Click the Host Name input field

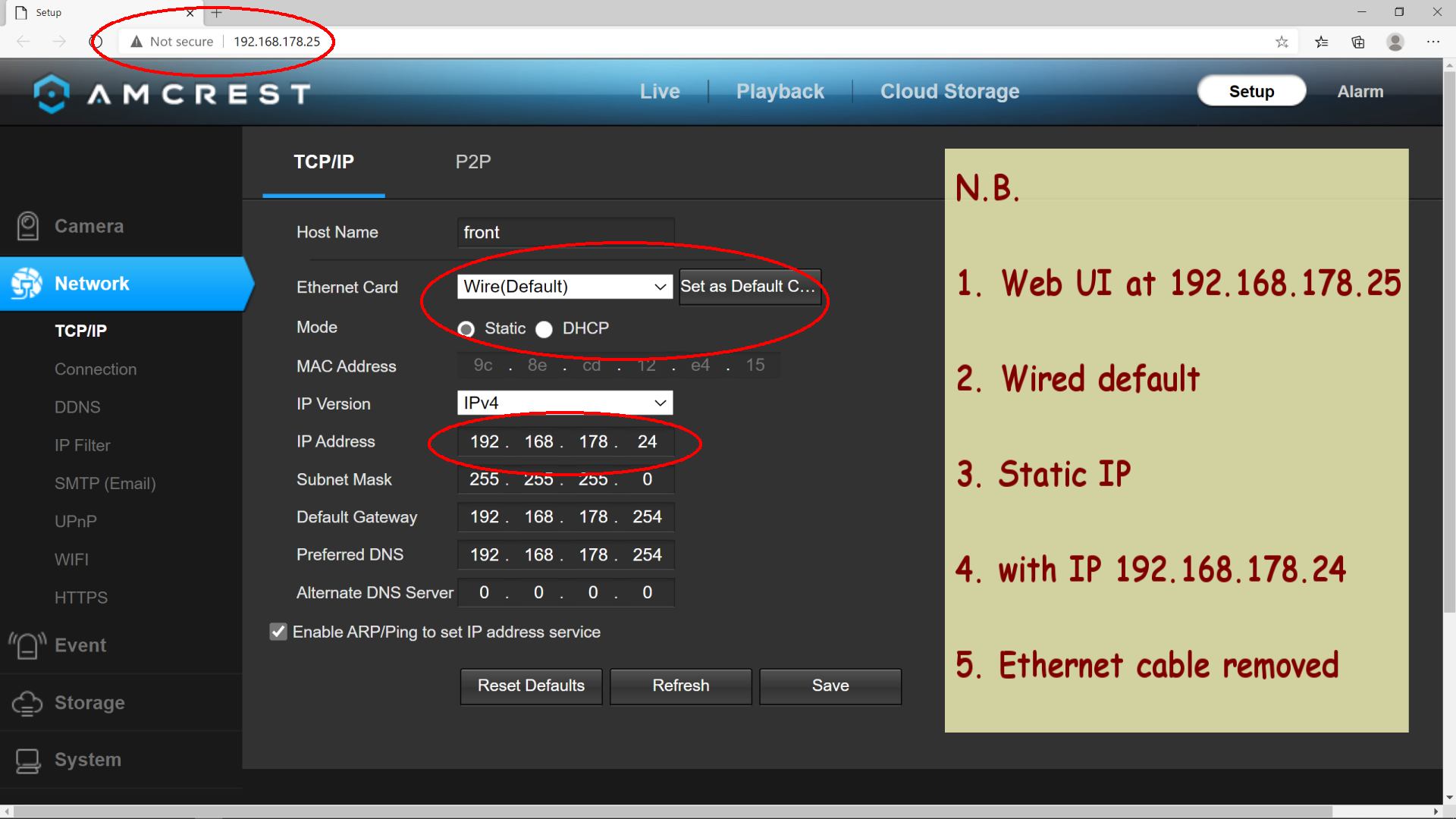[x=566, y=232]
